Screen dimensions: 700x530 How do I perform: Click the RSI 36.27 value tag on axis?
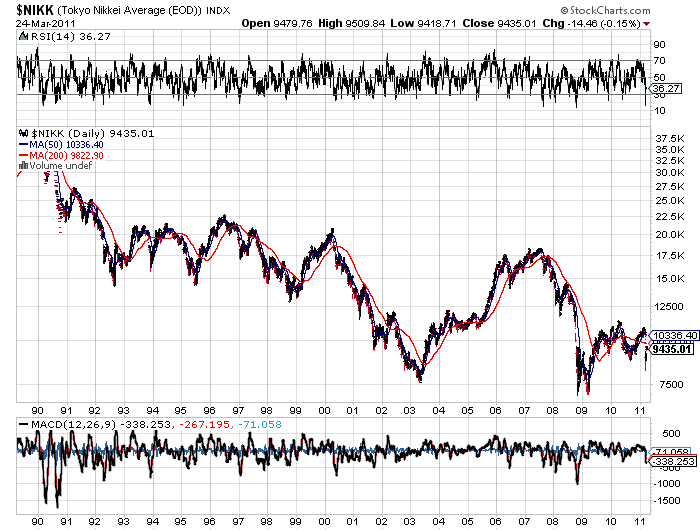coord(666,88)
